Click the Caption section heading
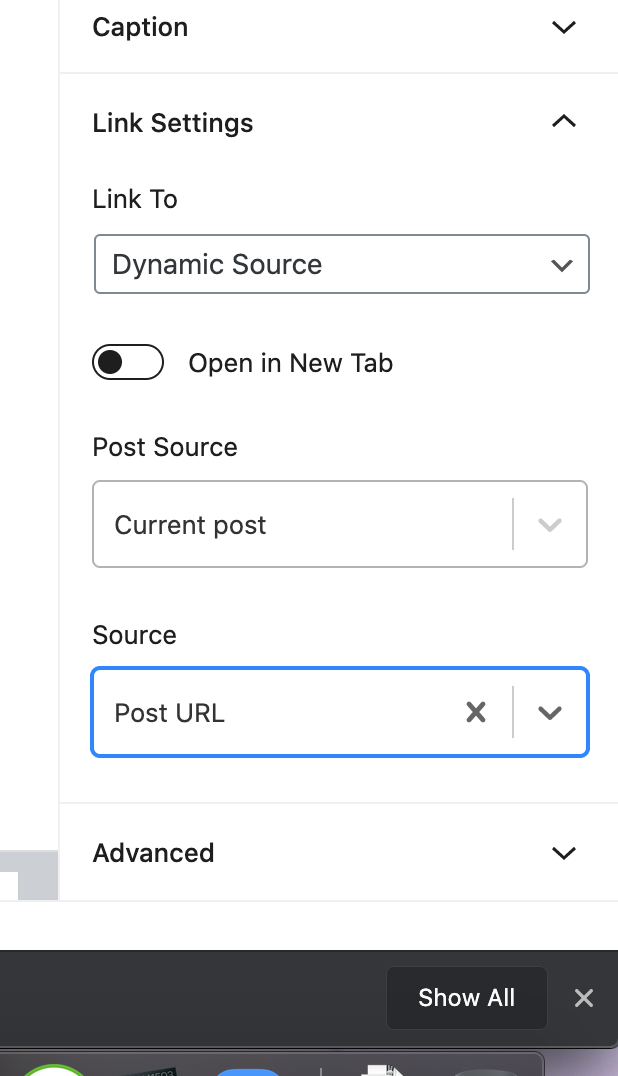The image size is (618, 1076). coord(141,27)
